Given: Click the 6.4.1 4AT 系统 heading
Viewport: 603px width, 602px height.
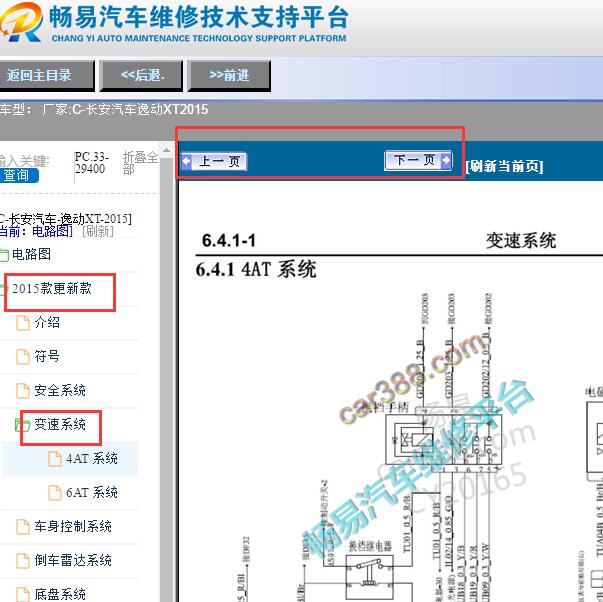Looking at the screenshot, I should tap(256, 269).
